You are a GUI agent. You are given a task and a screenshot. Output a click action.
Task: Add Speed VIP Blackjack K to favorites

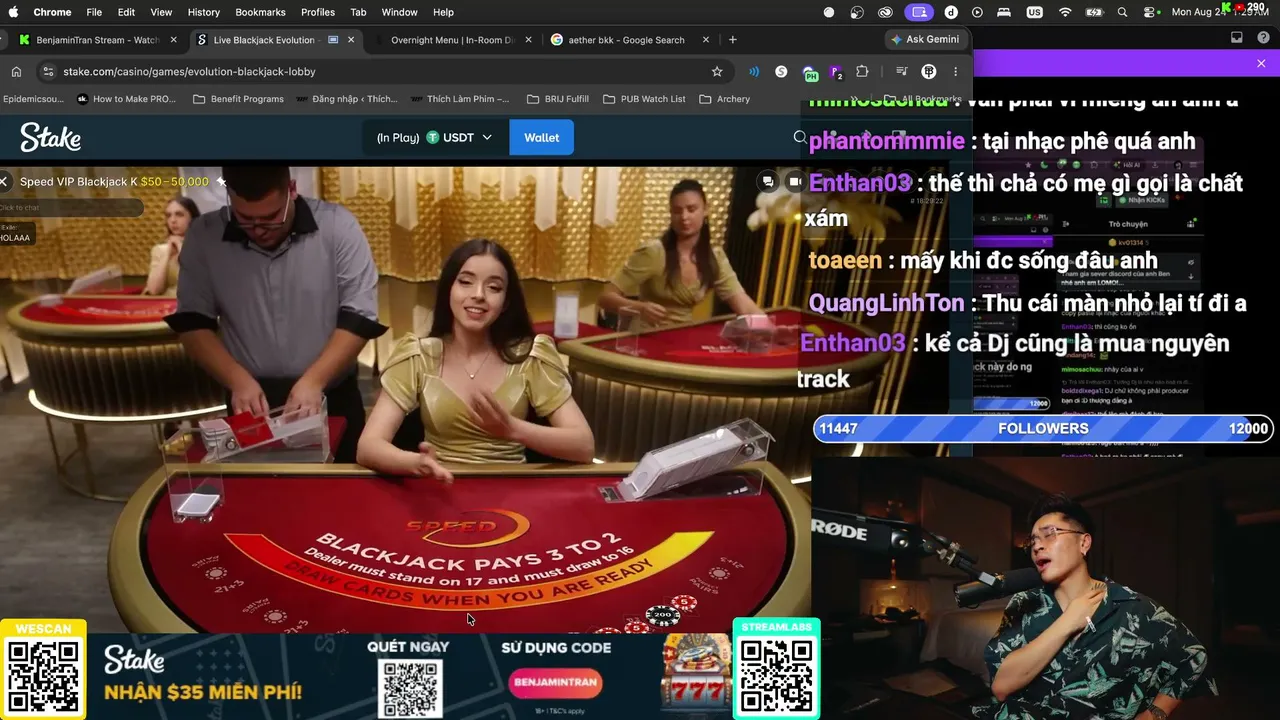coord(221,182)
